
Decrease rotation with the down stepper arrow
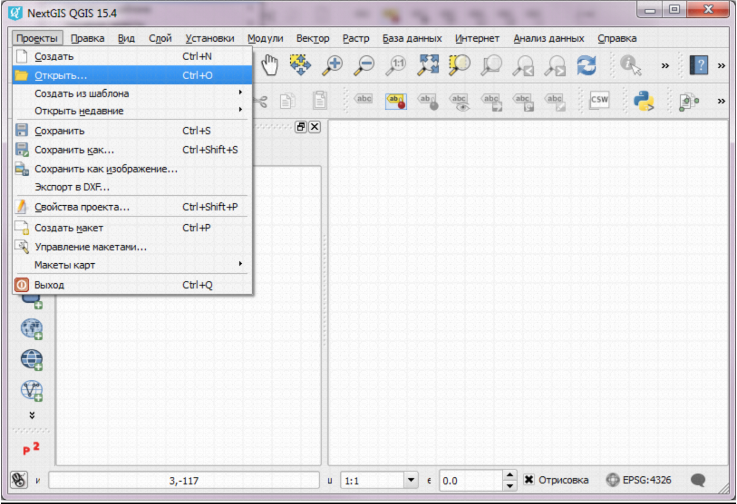[510, 486]
